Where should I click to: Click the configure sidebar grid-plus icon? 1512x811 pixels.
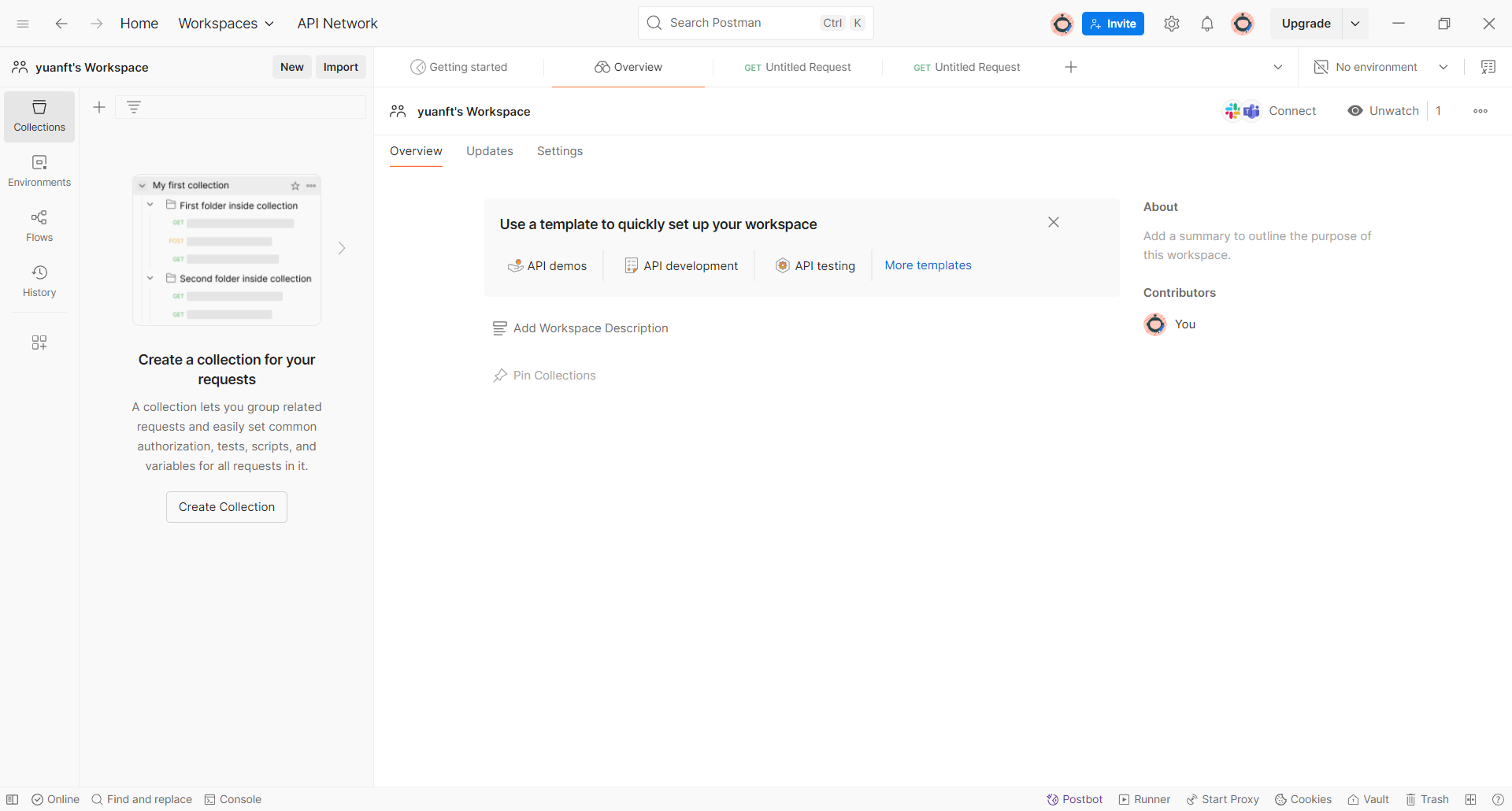coord(39,343)
